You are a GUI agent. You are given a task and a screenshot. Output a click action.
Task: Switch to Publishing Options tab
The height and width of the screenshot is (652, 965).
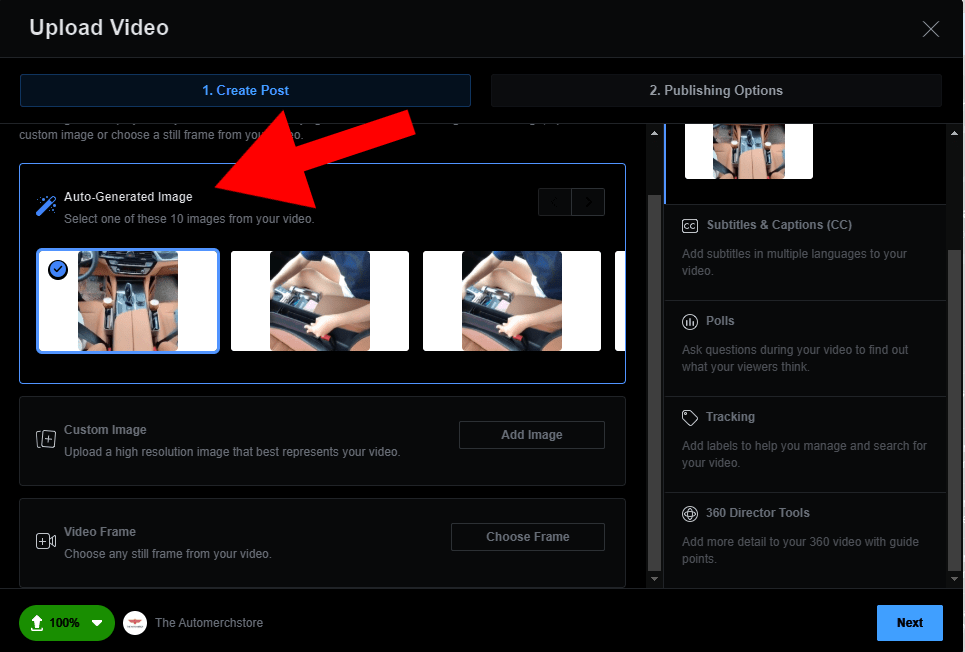click(x=716, y=90)
